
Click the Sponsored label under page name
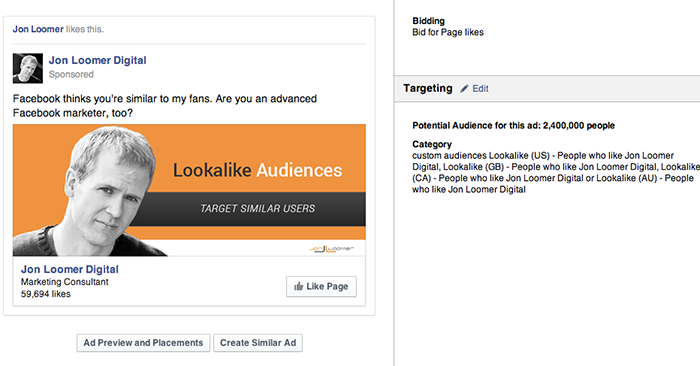(71, 75)
